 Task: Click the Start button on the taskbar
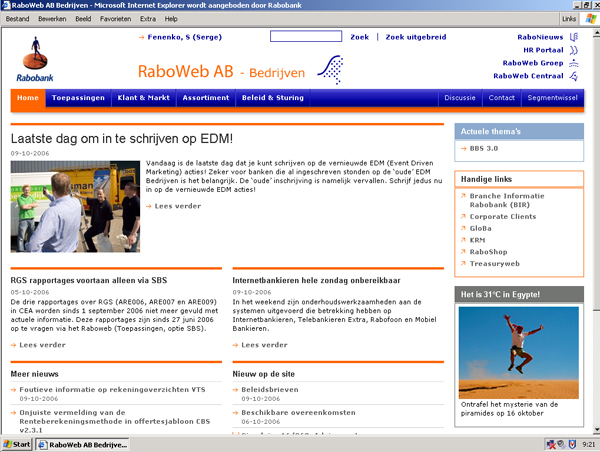tap(17, 444)
